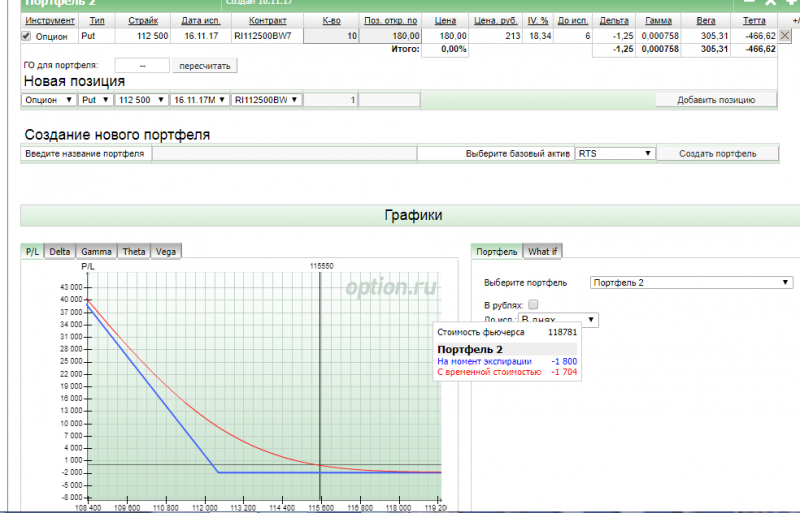This screenshot has width=800, height=513.
Task: Delete the Put option row with X icon
Action: [x=785, y=35]
